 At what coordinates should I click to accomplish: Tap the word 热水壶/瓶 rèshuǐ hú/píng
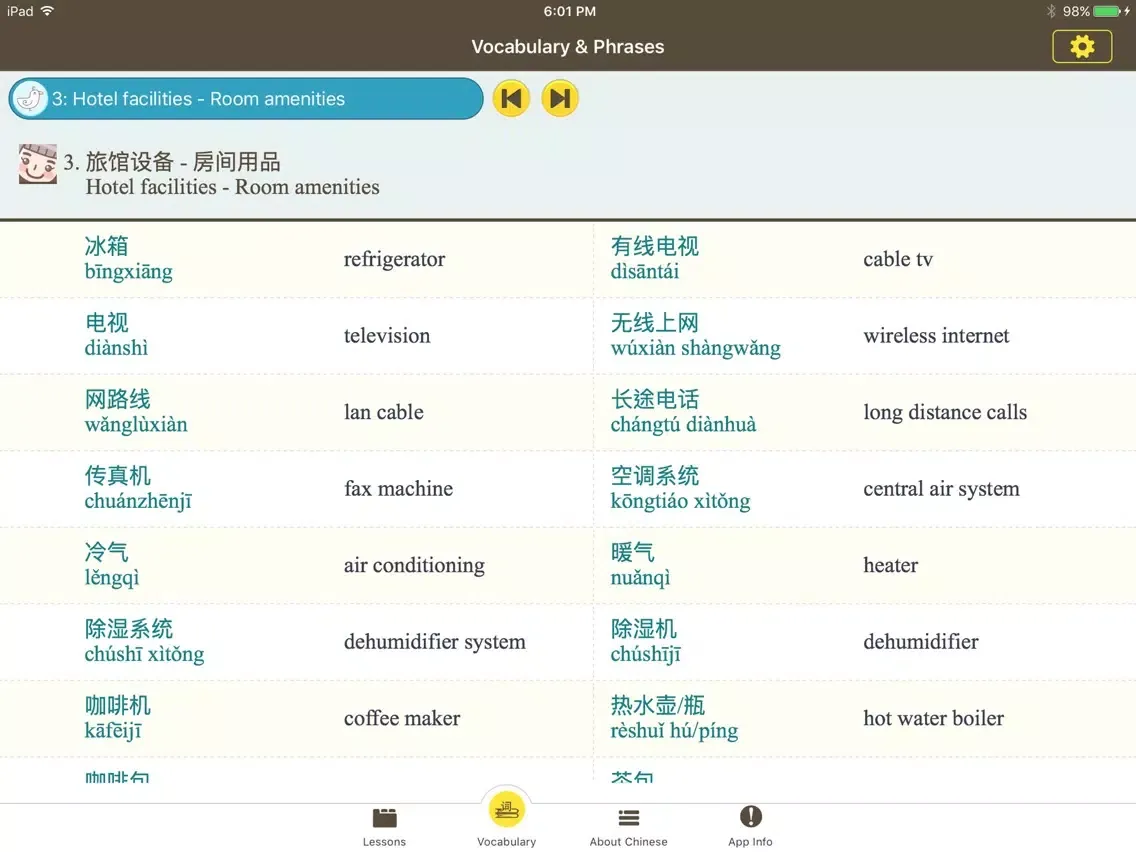coord(674,718)
